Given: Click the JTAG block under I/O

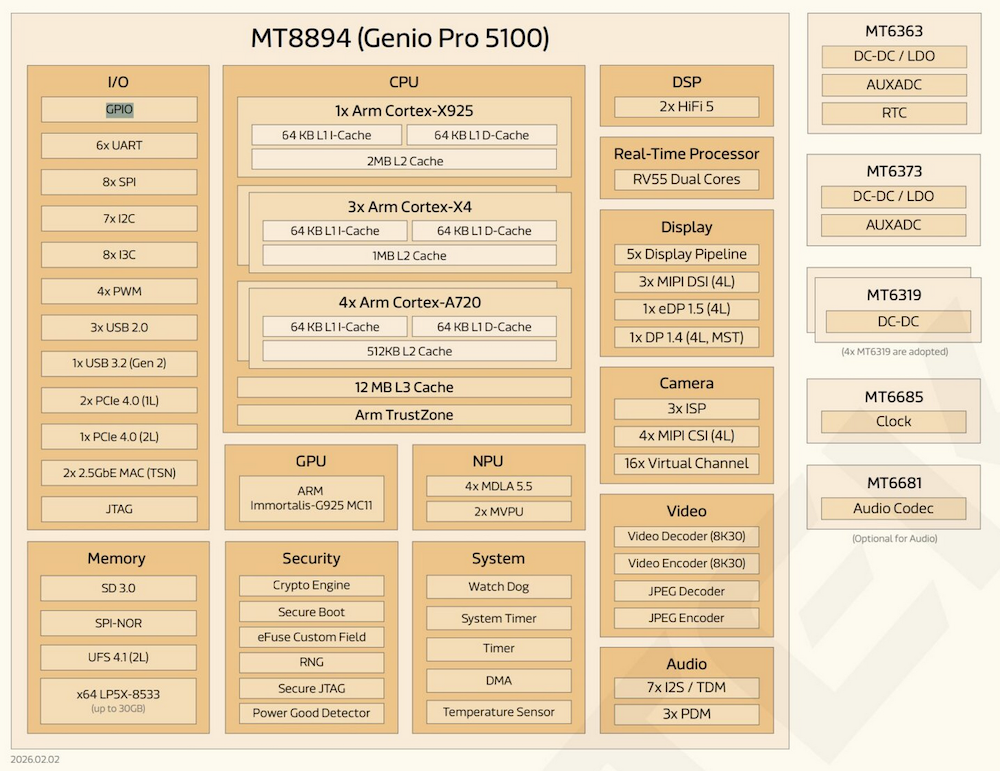Looking at the screenshot, I should point(119,509).
